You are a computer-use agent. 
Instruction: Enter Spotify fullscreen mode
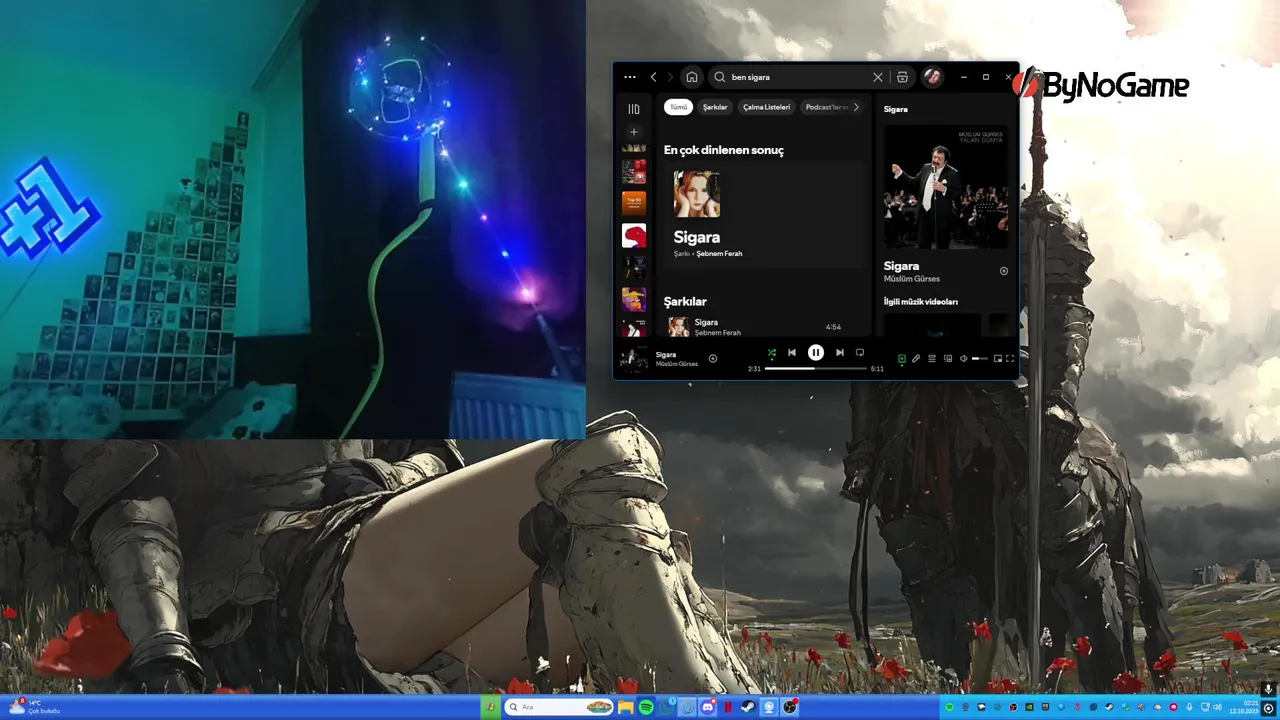click(x=1010, y=358)
